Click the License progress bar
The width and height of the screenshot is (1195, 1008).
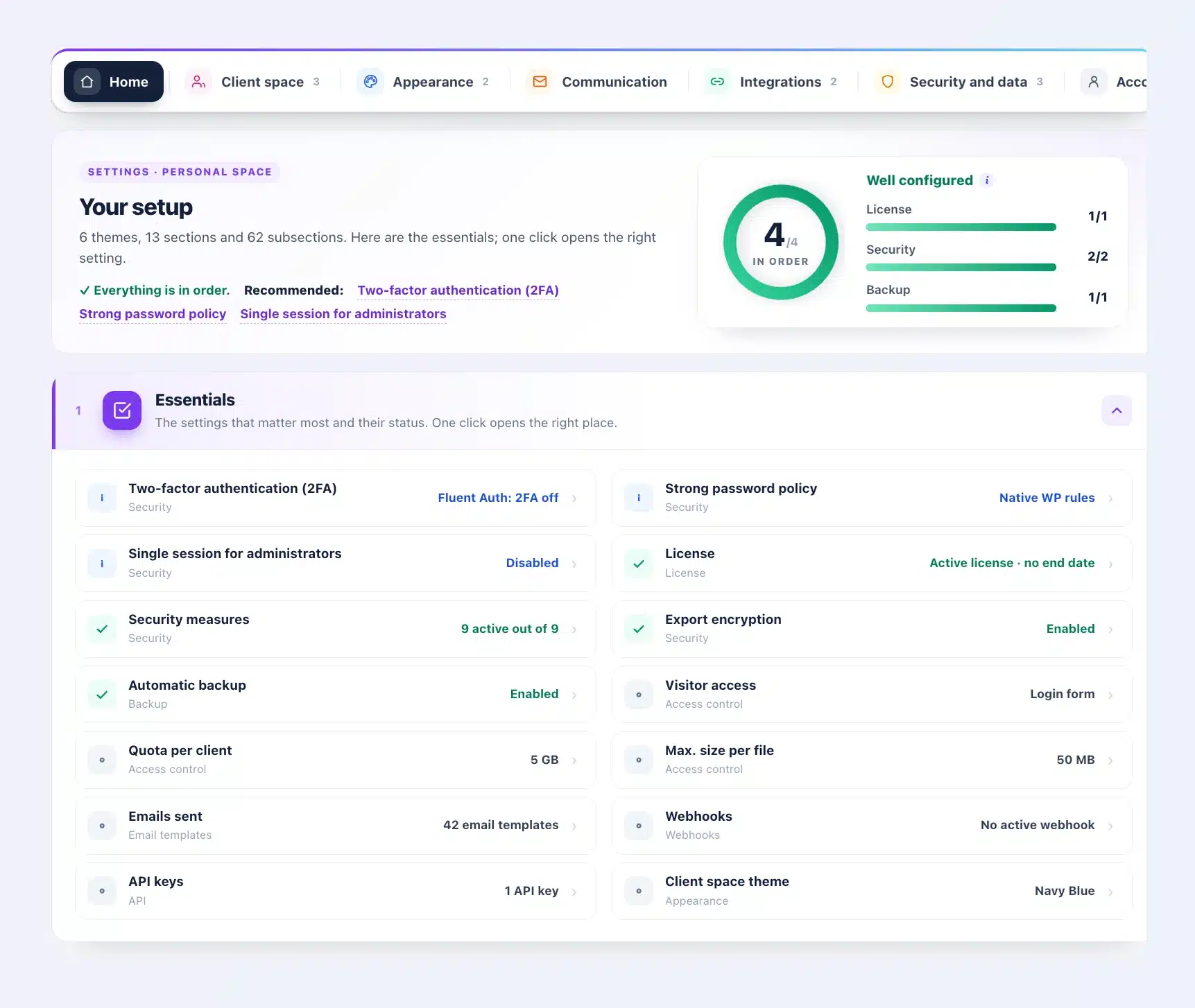point(961,227)
